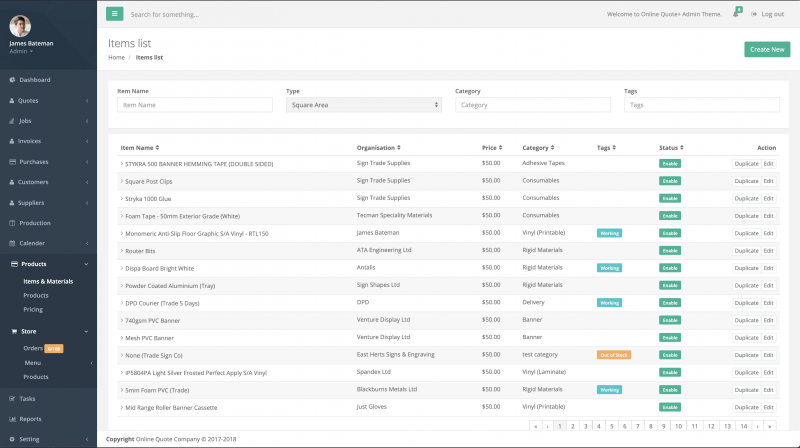
Task: Expand the Jobs menu chevron
Action: coord(87,121)
